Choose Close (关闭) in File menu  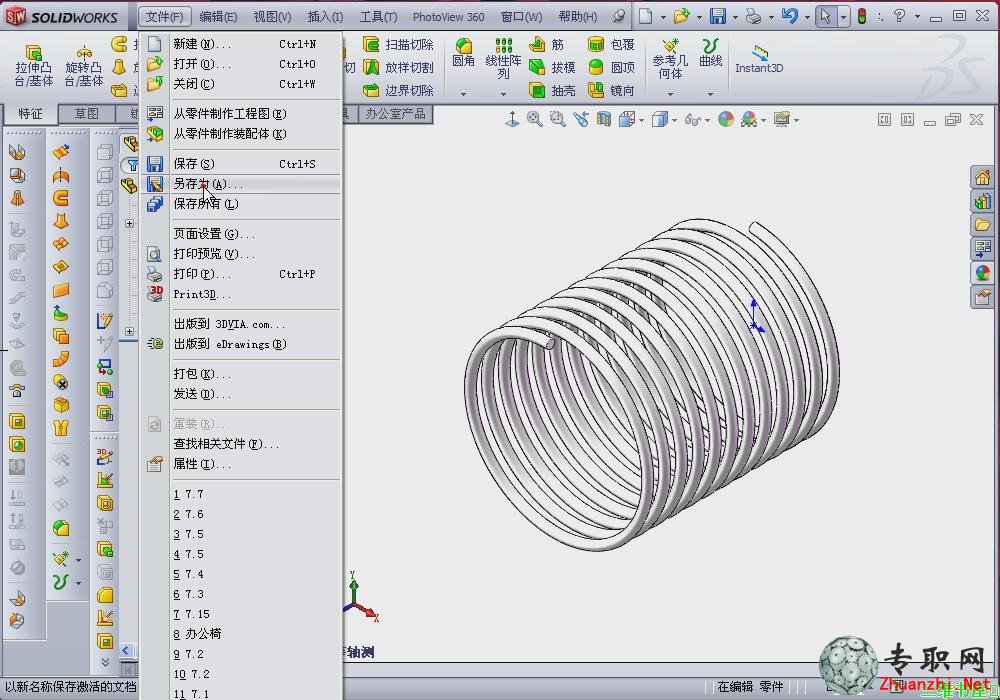pos(242,84)
